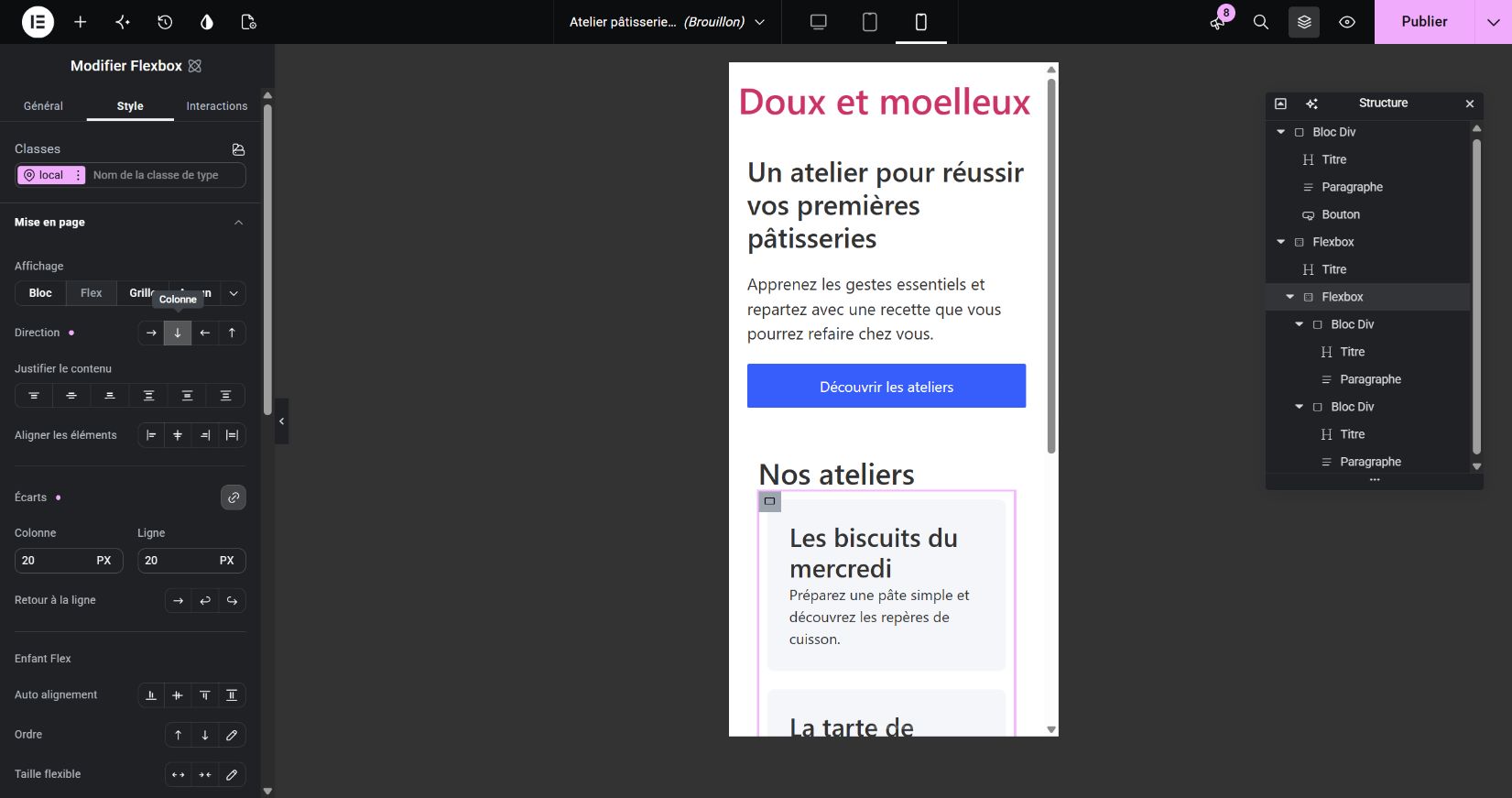Image resolution: width=1512 pixels, height=798 pixels.
Task: Collapse the selected Flexbox row in Structure
Action: pos(1290,297)
